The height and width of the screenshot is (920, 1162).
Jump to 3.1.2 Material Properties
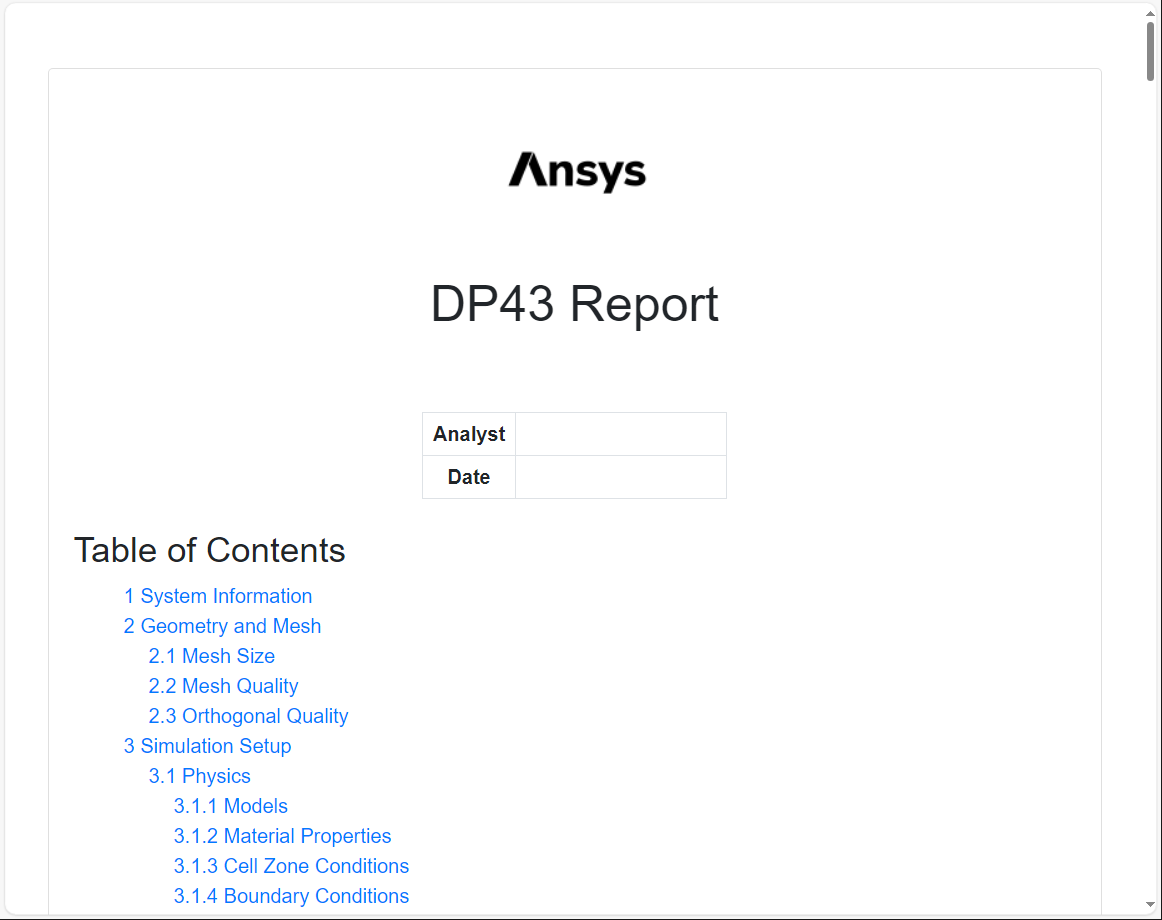tap(282, 836)
